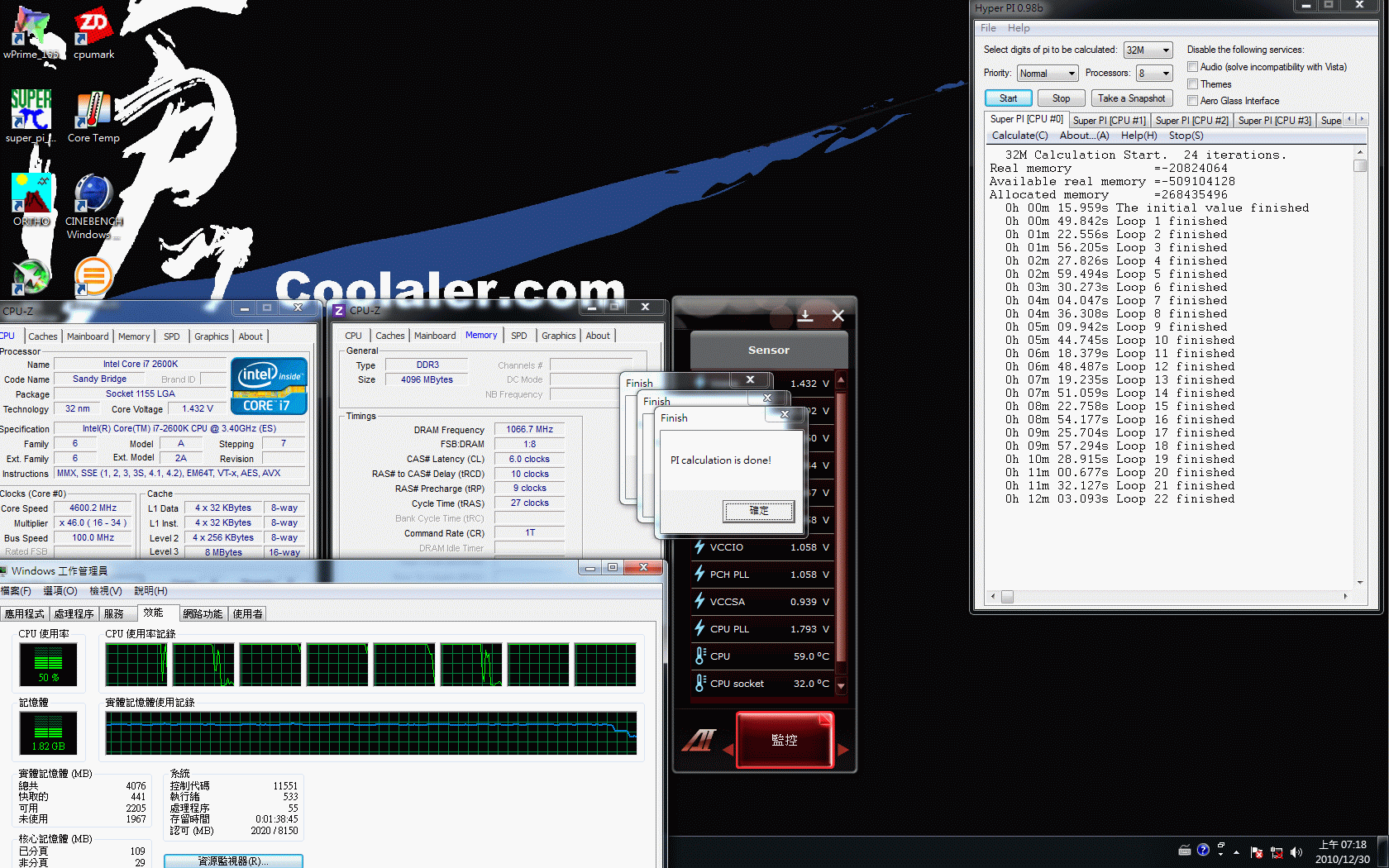Click the AI Suite logo icon at bottom
The width and height of the screenshot is (1389, 868).
(699, 739)
